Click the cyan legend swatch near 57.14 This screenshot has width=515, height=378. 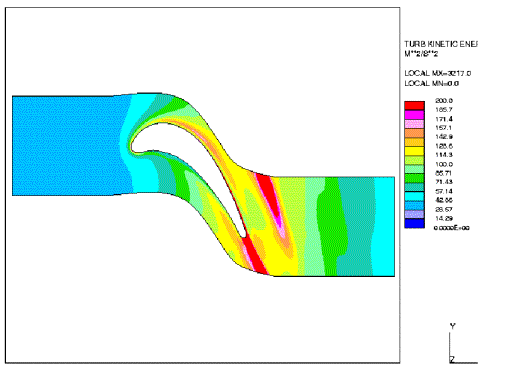tap(414, 196)
